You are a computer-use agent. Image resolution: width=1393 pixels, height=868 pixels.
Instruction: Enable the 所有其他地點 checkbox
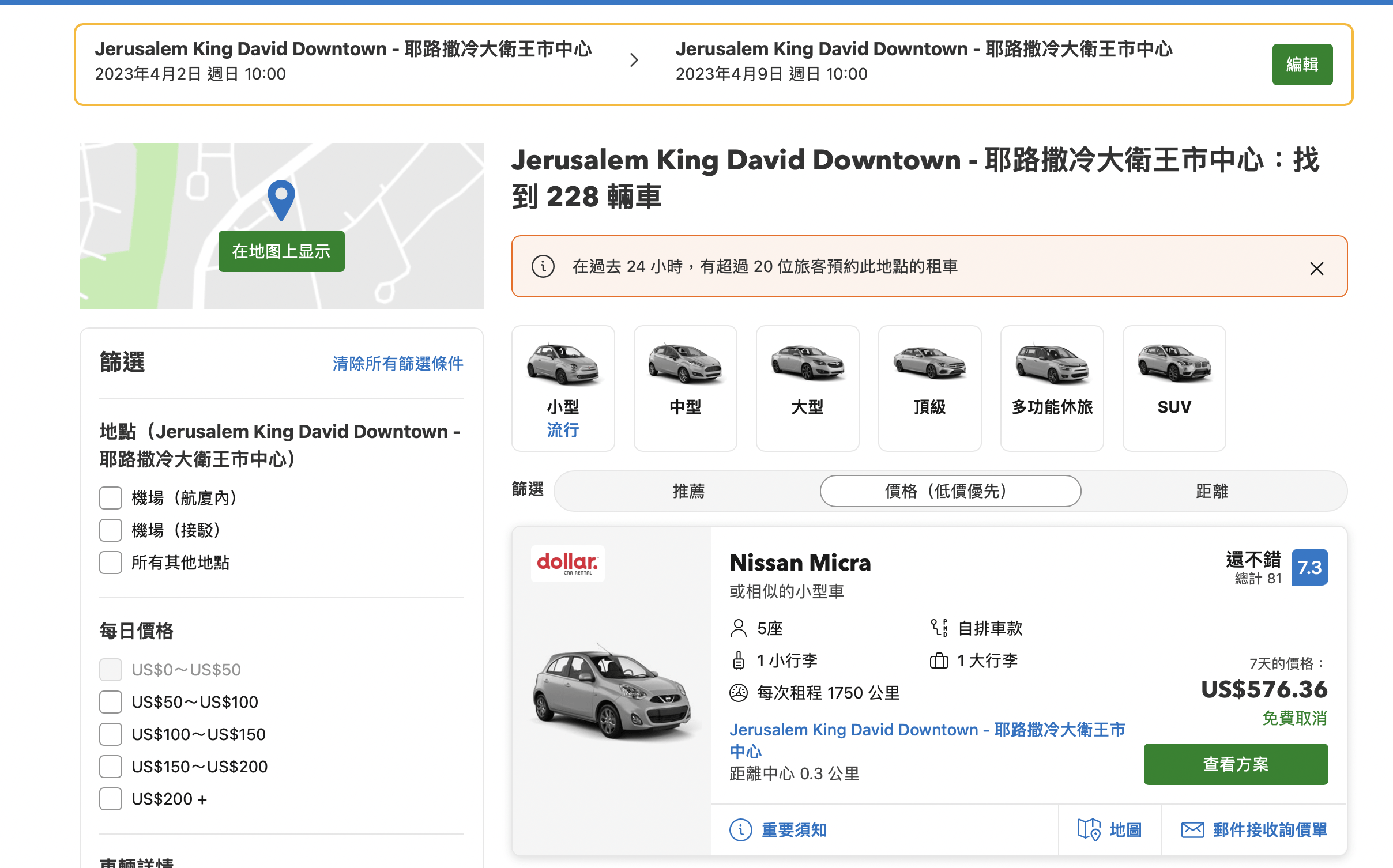[111, 563]
